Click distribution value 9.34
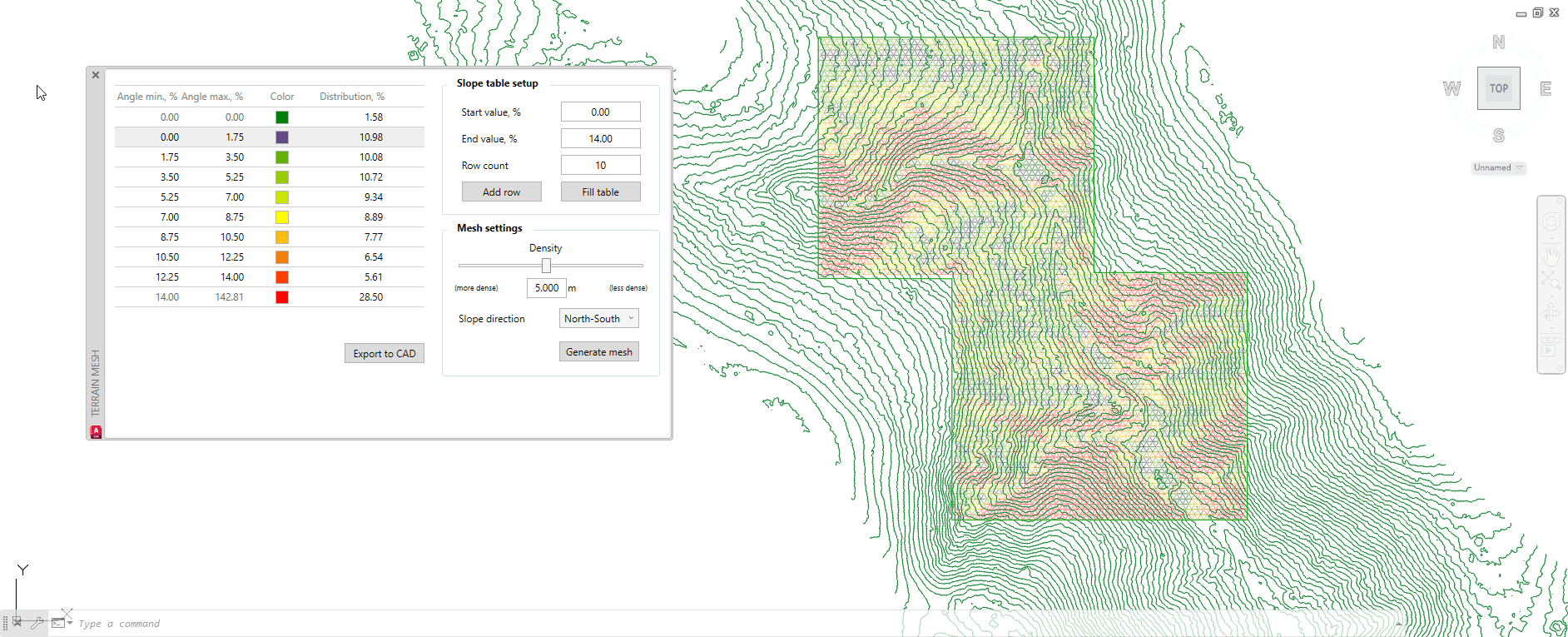The width and height of the screenshot is (1568, 637). (x=374, y=197)
